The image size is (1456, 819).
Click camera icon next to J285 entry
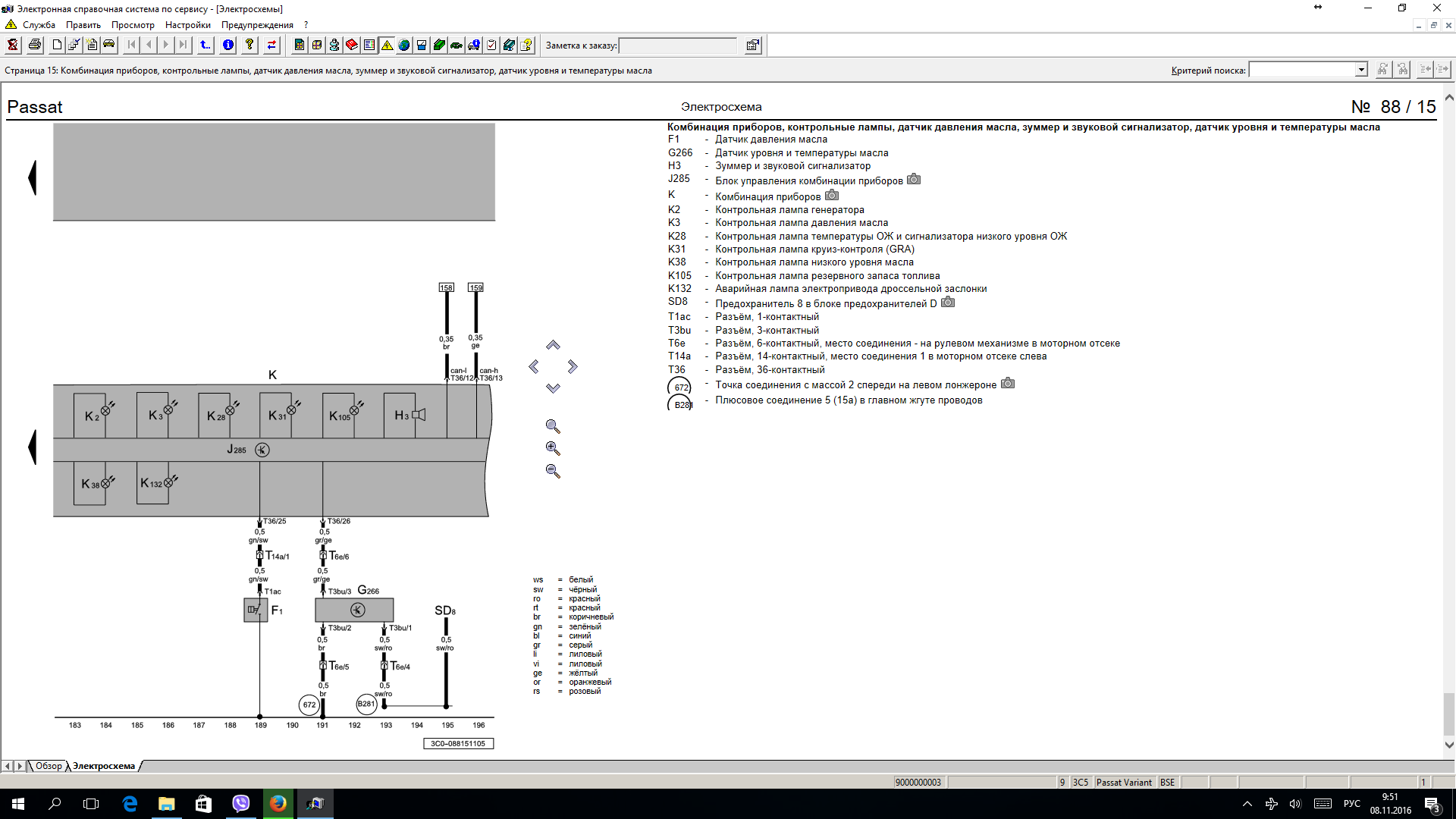914,180
